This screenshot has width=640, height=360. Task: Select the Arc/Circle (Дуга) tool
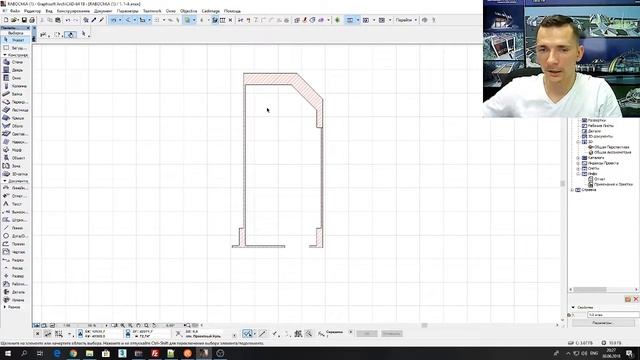coord(15,236)
